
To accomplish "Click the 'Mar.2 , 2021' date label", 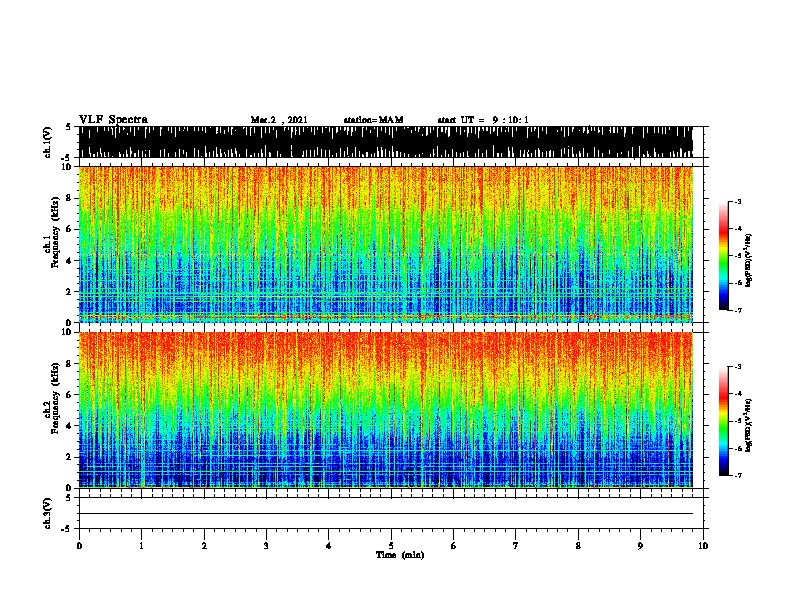I will (x=279, y=120).
